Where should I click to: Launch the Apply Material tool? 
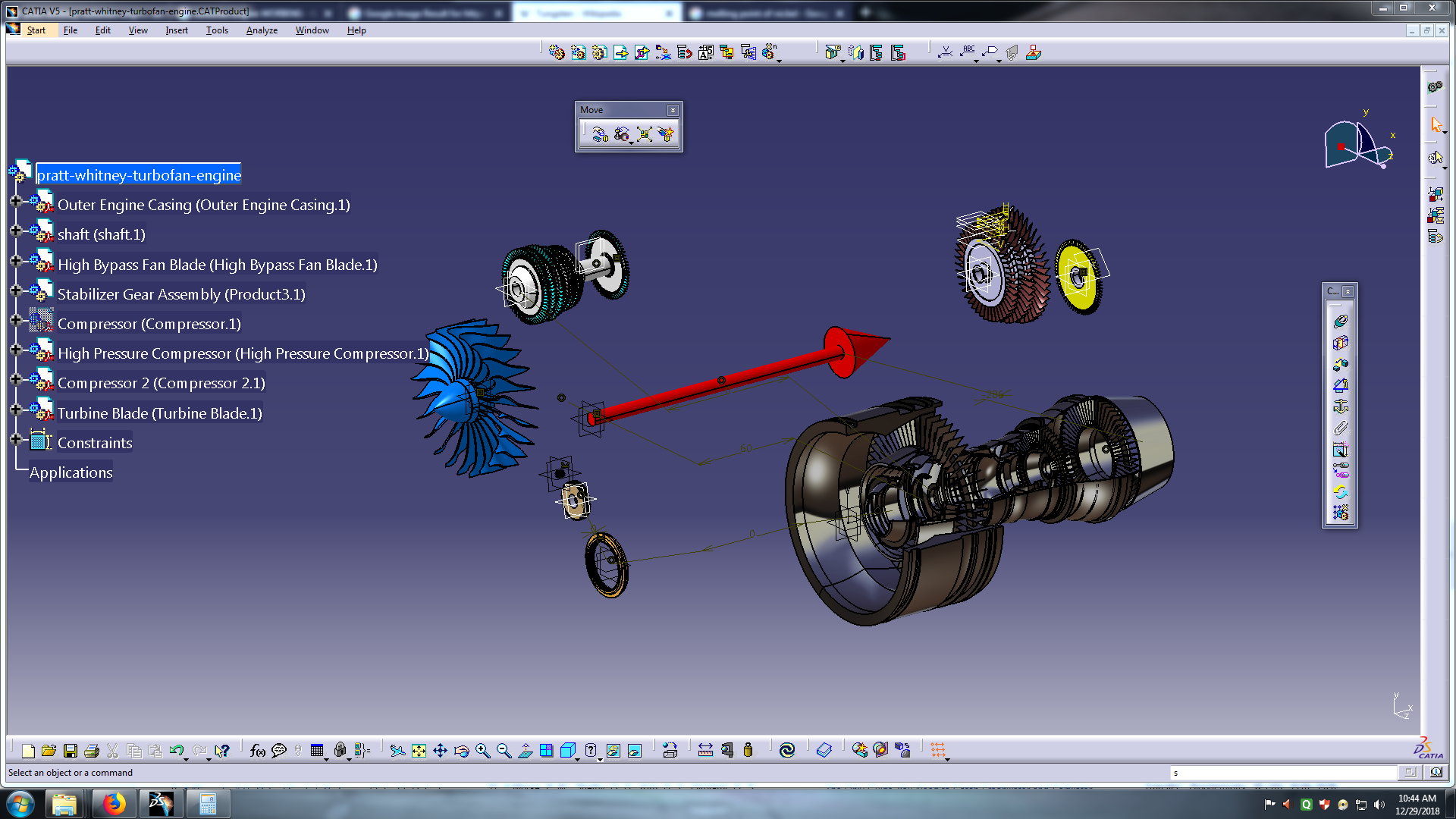[860, 751]
